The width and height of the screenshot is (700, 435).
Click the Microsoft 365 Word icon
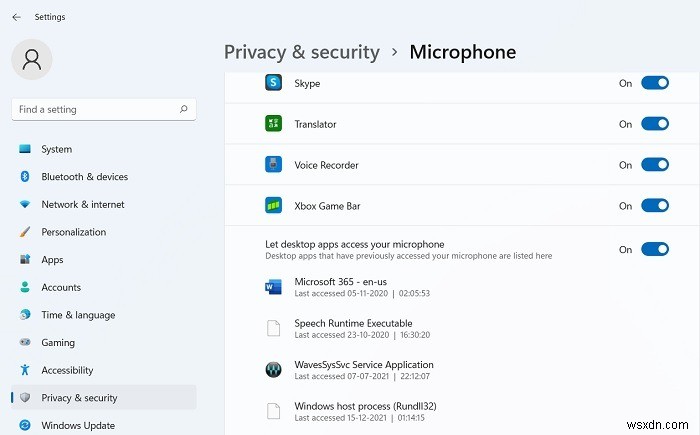(x=273, y=287)
